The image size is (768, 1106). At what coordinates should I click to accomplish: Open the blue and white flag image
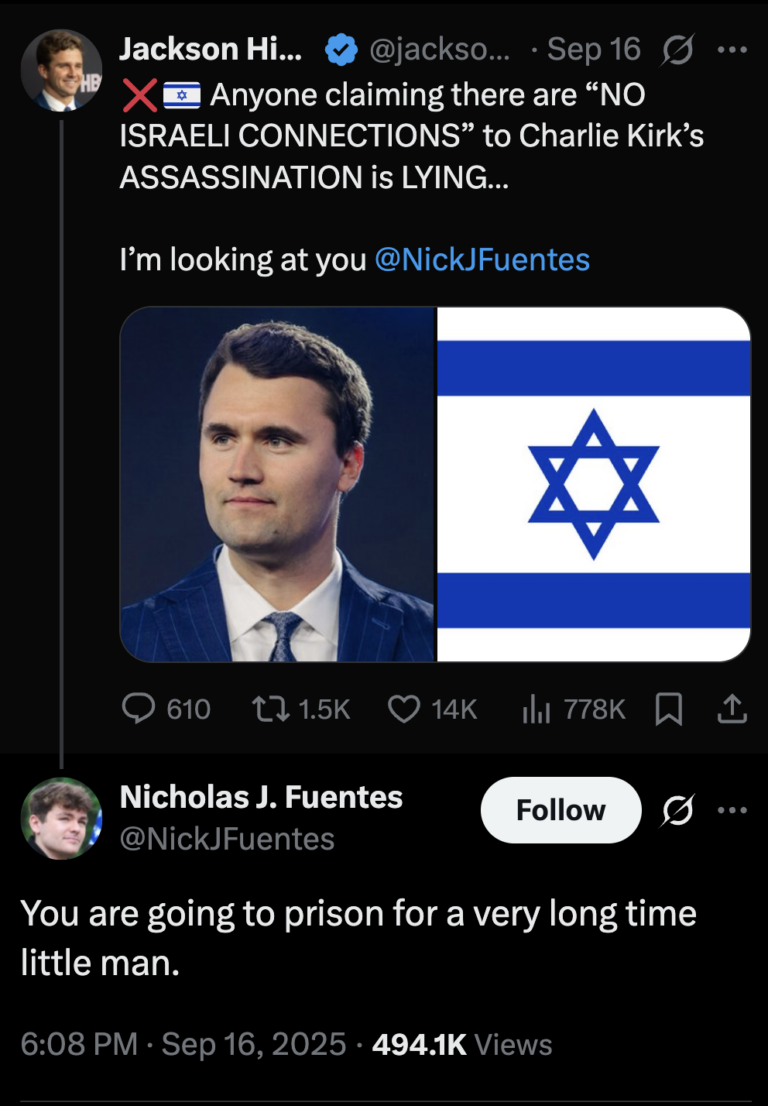point(594,484)
